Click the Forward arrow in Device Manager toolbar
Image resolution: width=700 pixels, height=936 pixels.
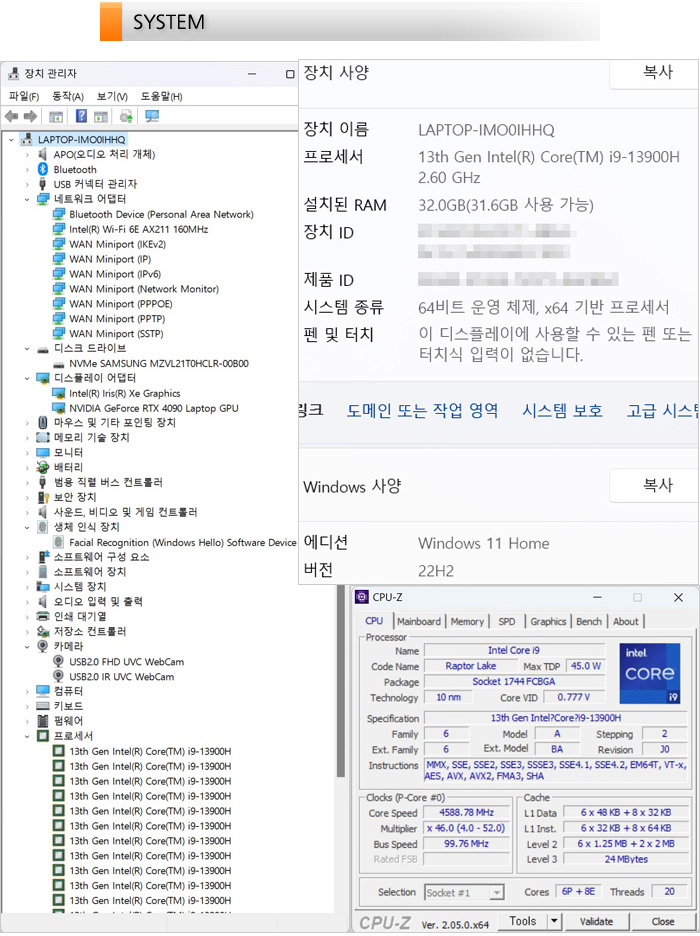30,116
